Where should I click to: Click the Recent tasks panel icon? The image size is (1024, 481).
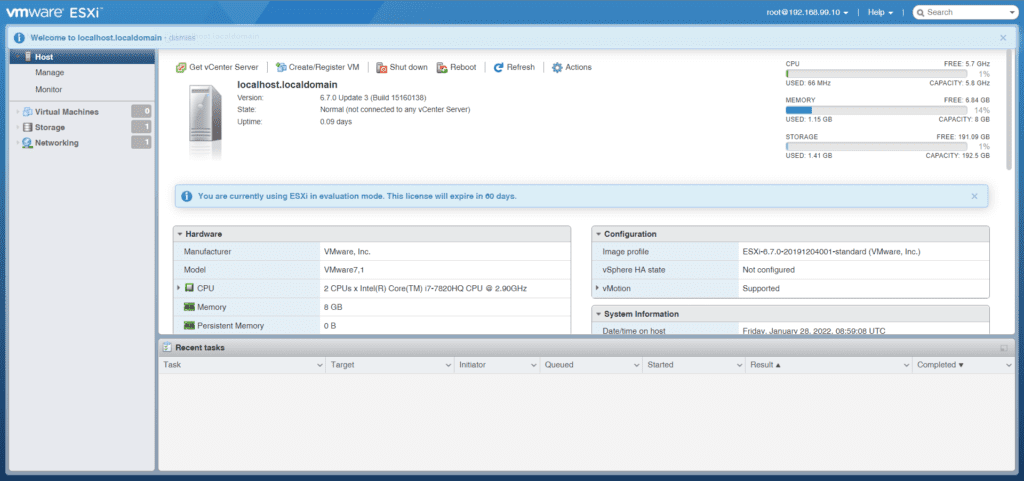pyautogui.click(x=167, y=348)
